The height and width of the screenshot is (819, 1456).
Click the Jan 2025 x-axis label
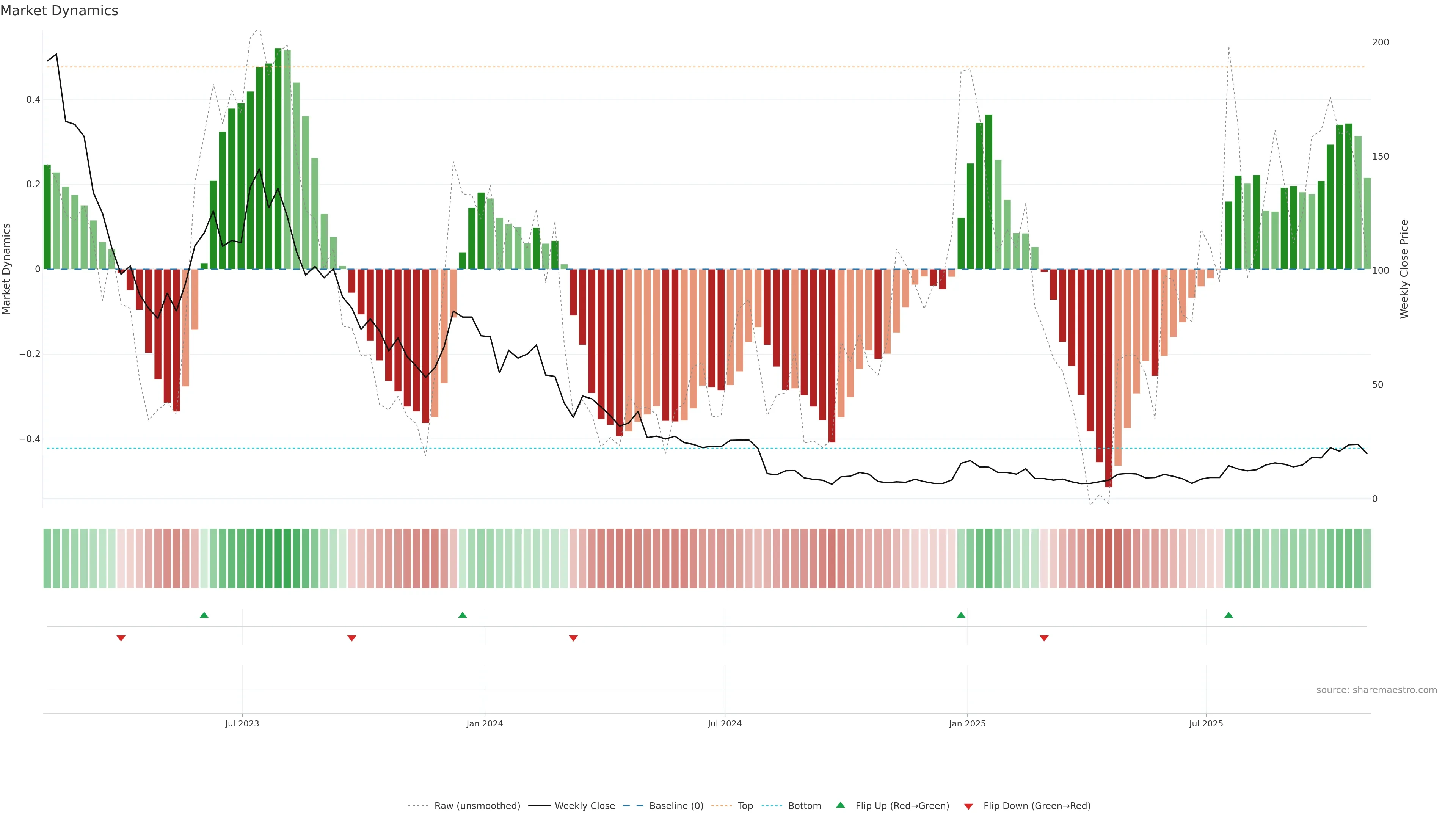click(x=967, y=723)
